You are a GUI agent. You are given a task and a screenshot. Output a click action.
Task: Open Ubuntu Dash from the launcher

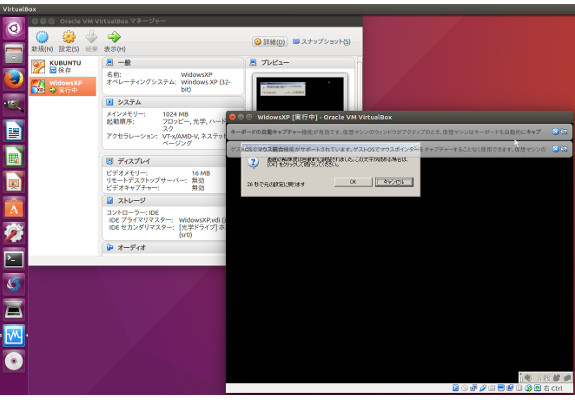point(14,28)
